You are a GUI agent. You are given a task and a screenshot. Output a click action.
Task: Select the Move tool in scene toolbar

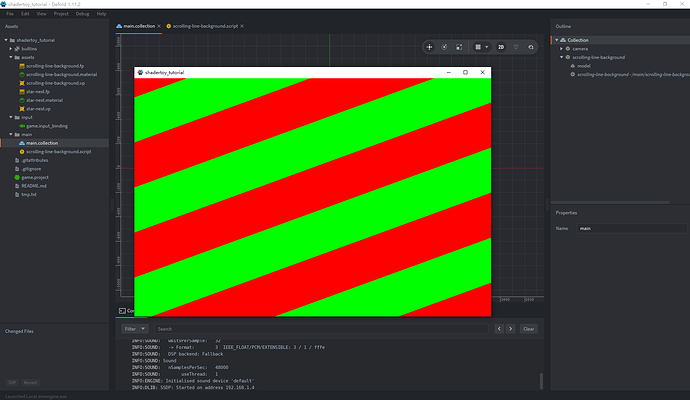tap(430, 47)
